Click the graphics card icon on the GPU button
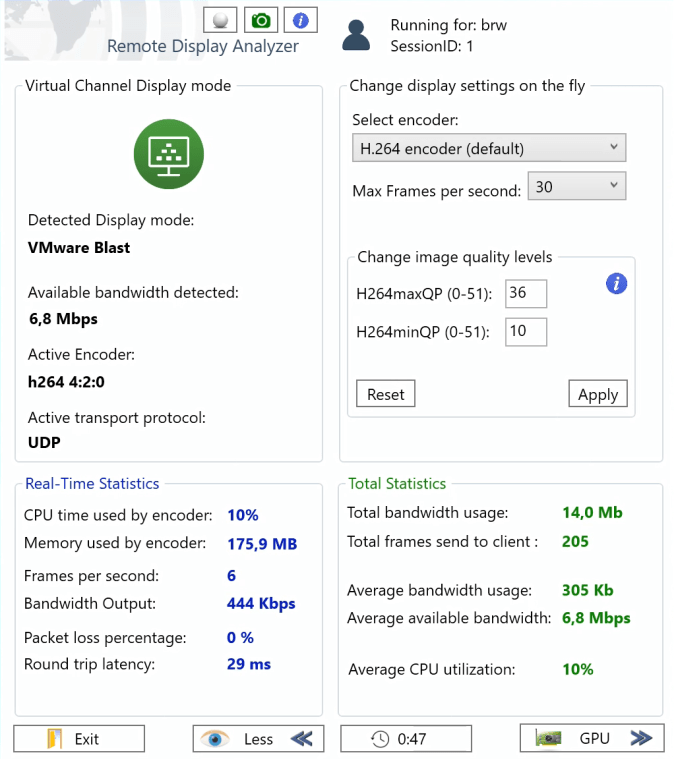This screenshot has height=759, width=676. [x=547, y=739]
